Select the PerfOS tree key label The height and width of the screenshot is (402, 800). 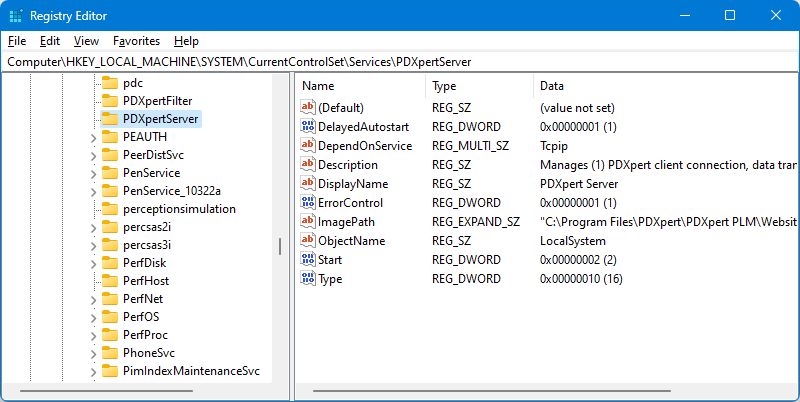pos(141,317)
